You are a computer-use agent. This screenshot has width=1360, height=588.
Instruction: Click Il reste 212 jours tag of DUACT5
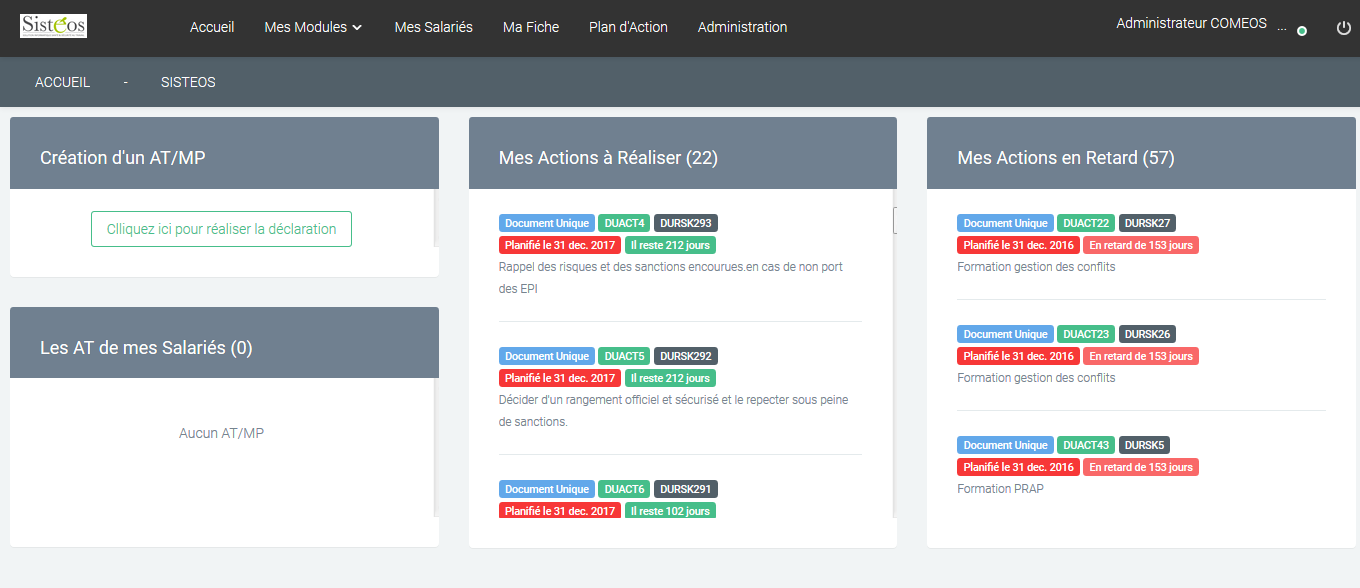(670, 378)
